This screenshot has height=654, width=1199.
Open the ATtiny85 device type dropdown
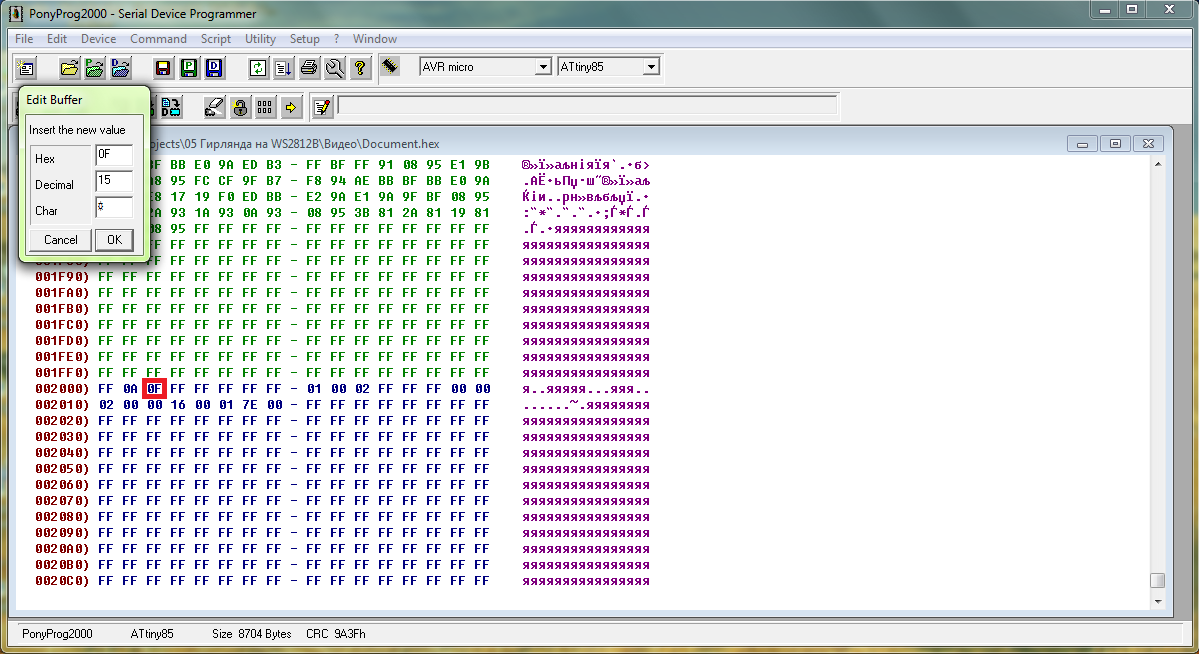[651, 67]
